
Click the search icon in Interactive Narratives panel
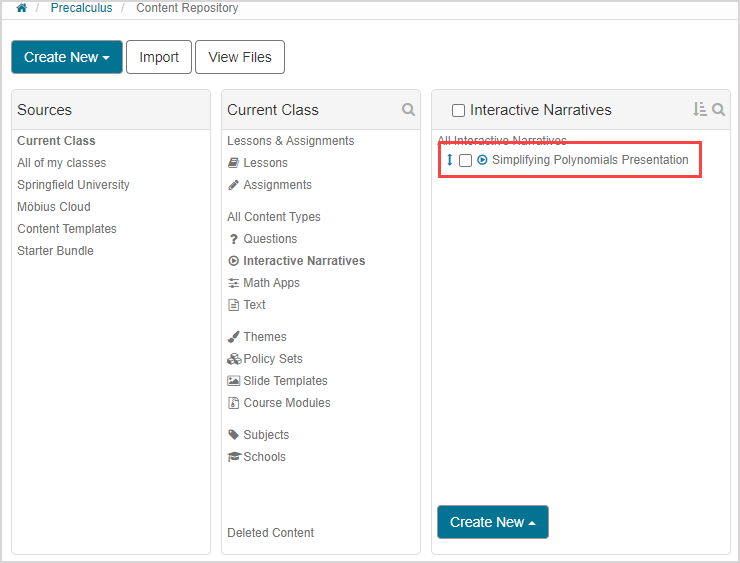[x=718, y=110]
